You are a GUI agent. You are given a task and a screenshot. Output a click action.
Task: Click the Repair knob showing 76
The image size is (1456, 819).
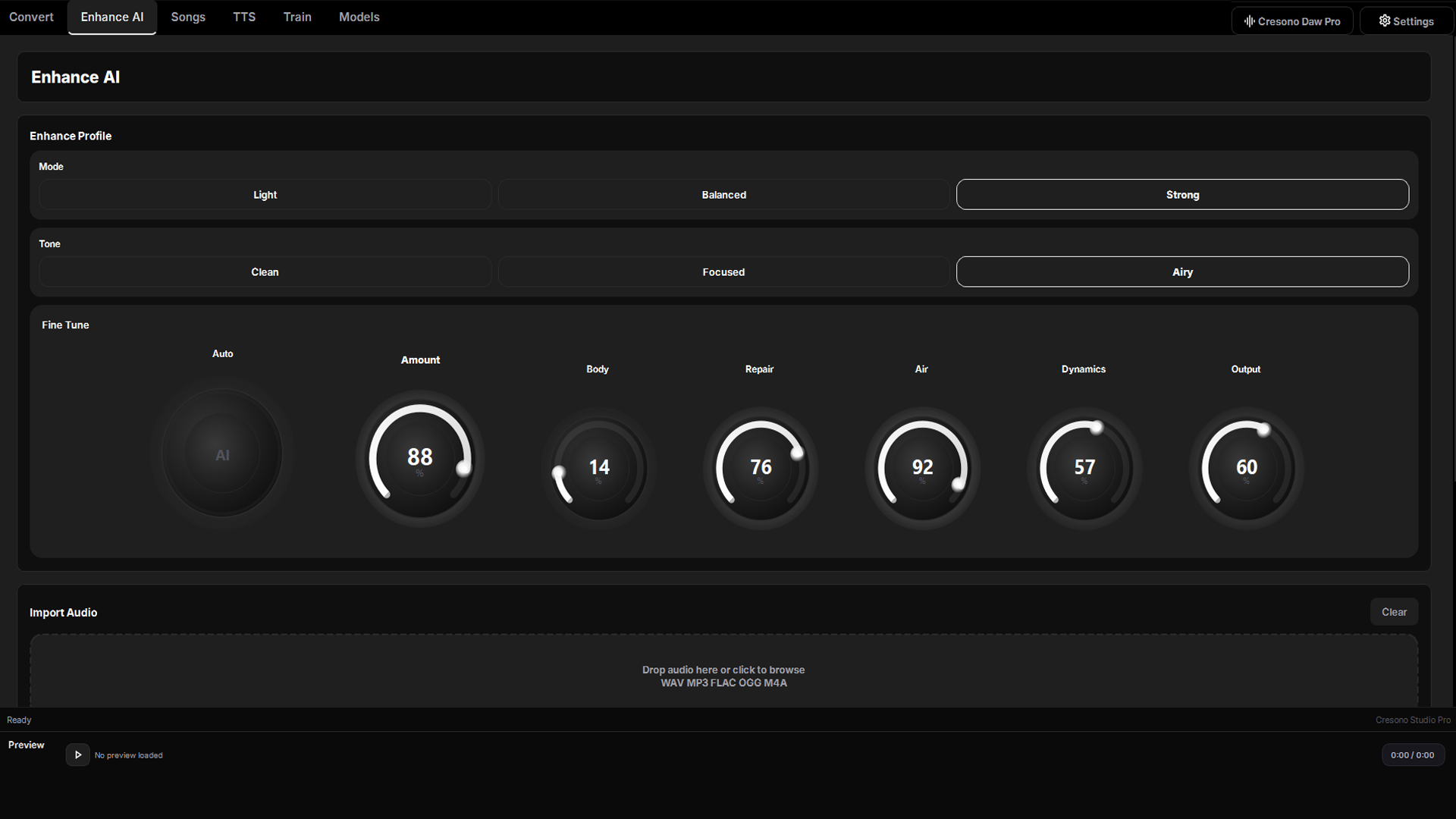[760, 468]
